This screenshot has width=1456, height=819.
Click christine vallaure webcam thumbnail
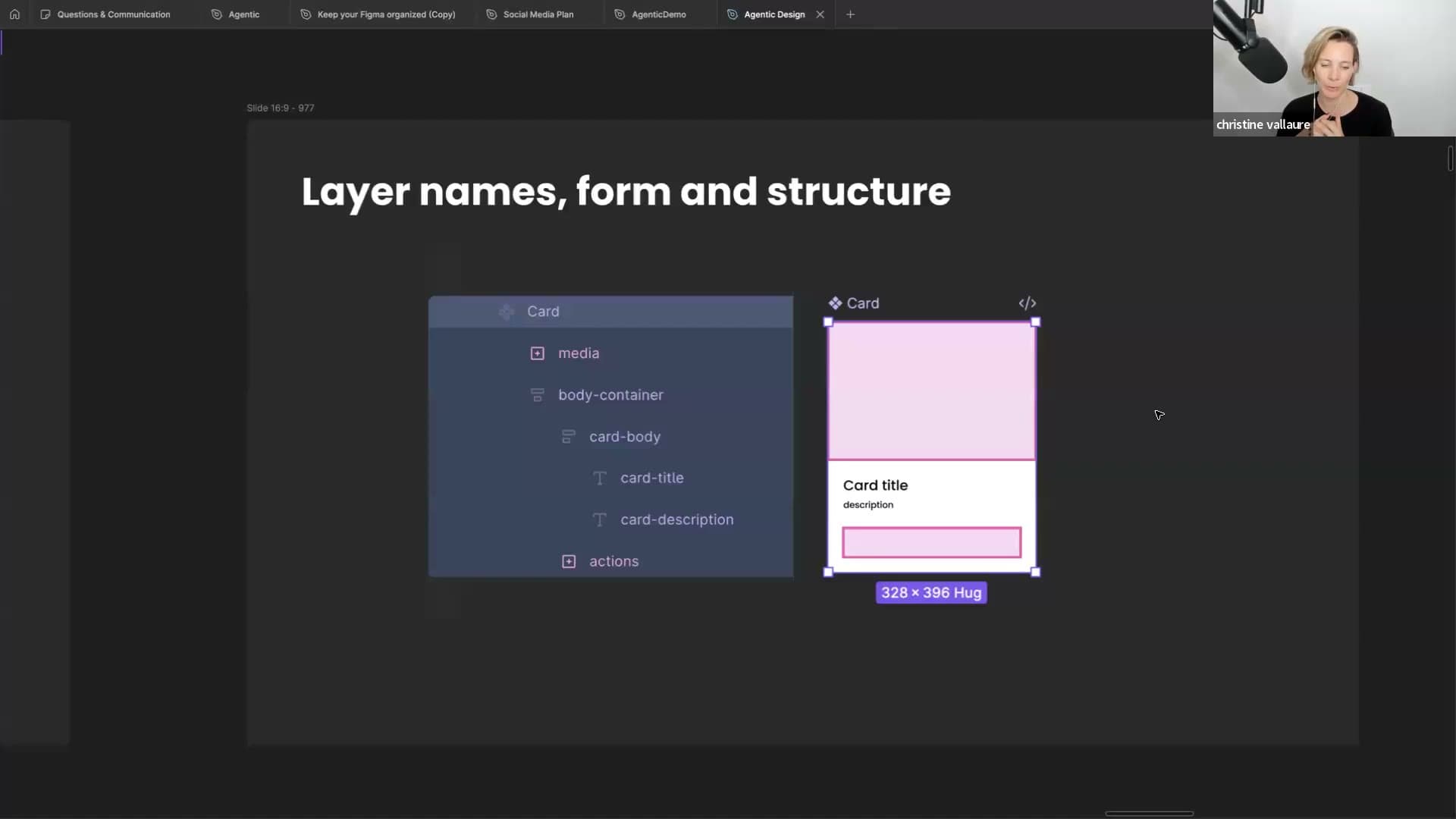point(1334,68)
